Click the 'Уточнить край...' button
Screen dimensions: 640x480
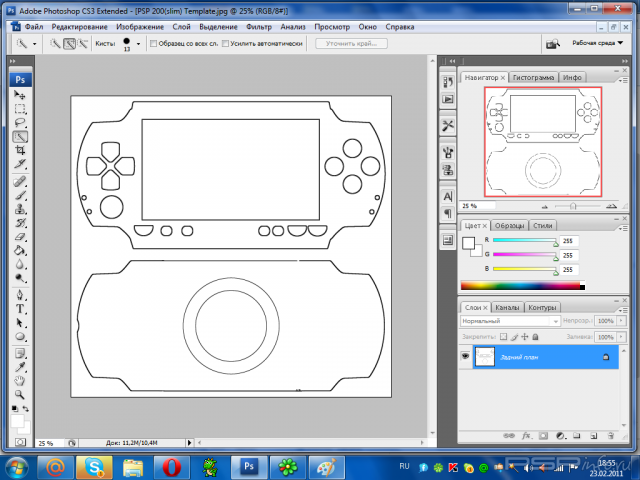pos(351,44)
